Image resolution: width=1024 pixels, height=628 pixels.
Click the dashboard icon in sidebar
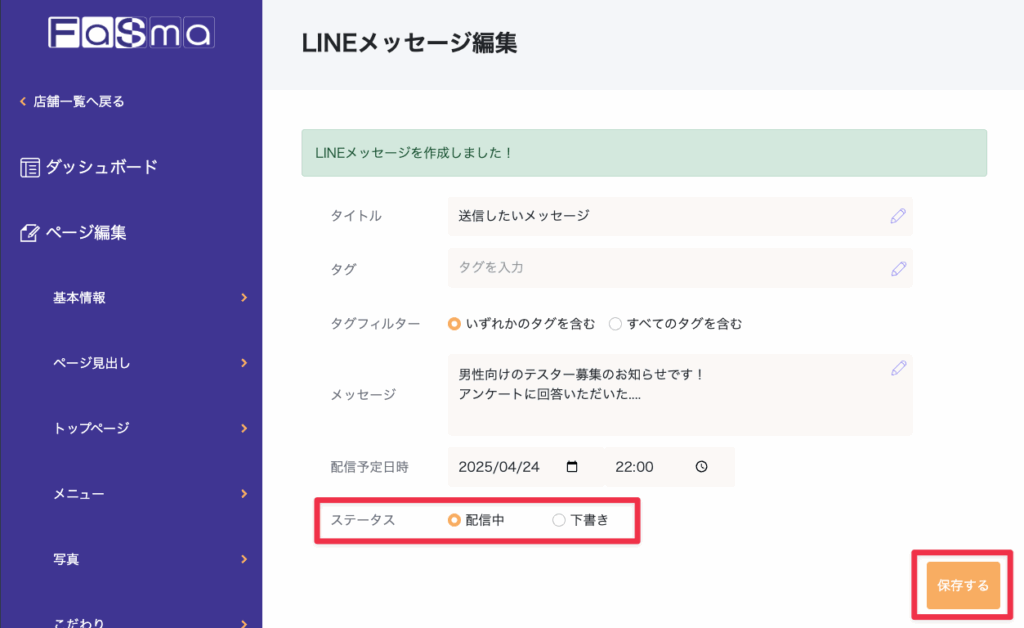point(30,168)
